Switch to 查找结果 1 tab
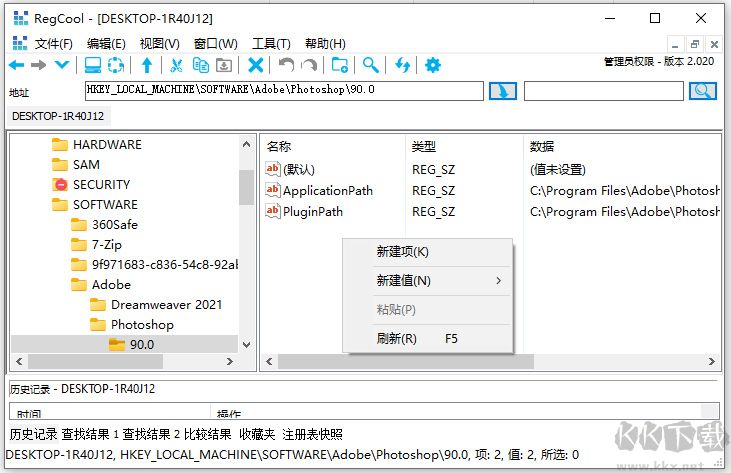Image resolution: width=731 pixels, height=473 pixels. (x=90, y=435)
